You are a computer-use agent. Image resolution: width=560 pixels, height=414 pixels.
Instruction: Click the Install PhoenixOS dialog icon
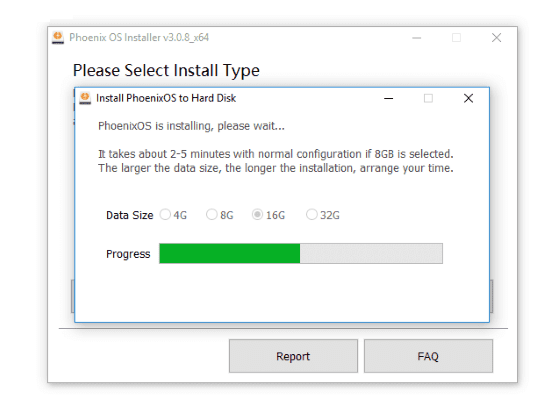[x=85, y=98]
